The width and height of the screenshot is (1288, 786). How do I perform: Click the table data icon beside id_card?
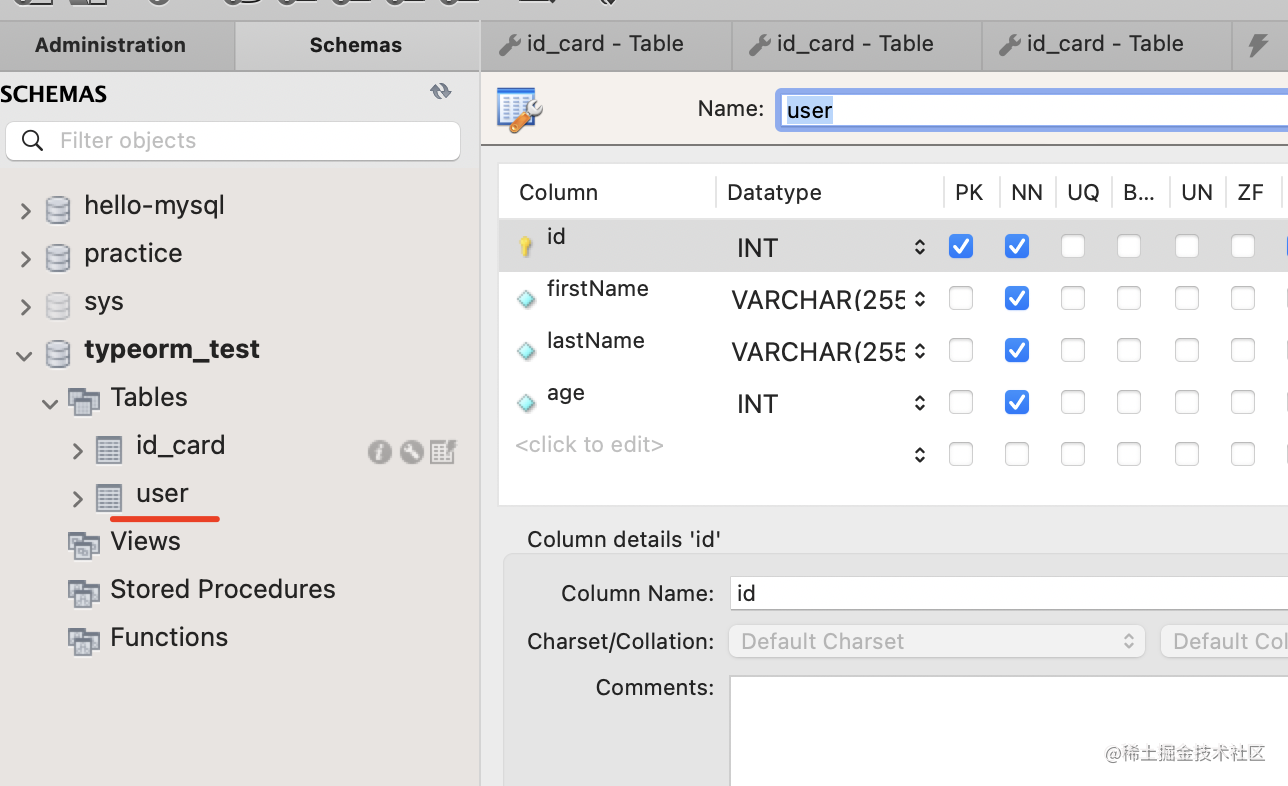point(443,452)
